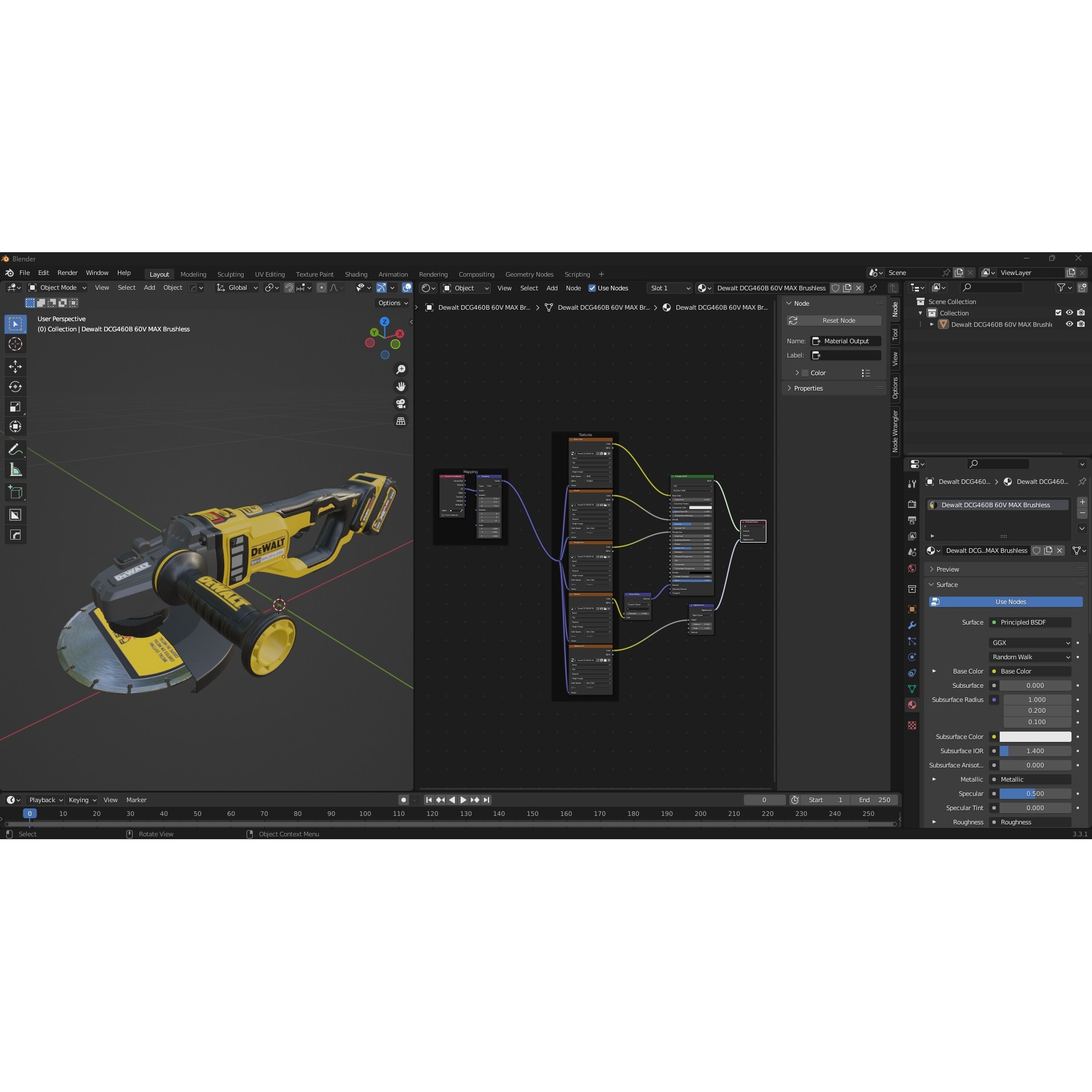This screenshot has width=1092, height=1092.
Task: Click the node Label input field
Action: point(846,355)
